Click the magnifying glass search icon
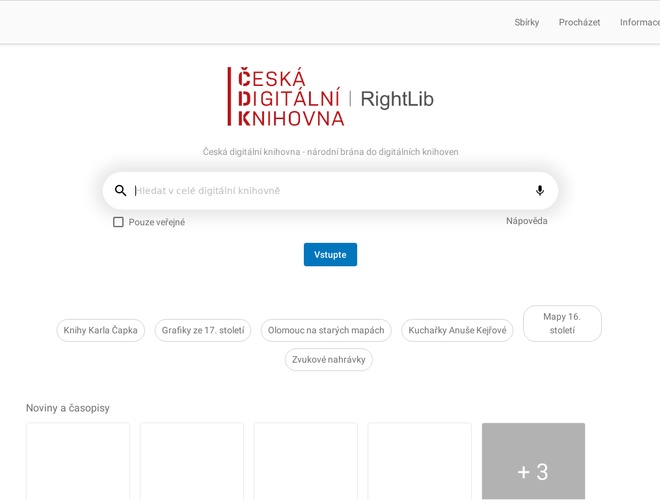Viewport: 660px width, 500px height. tap(121, 191)
